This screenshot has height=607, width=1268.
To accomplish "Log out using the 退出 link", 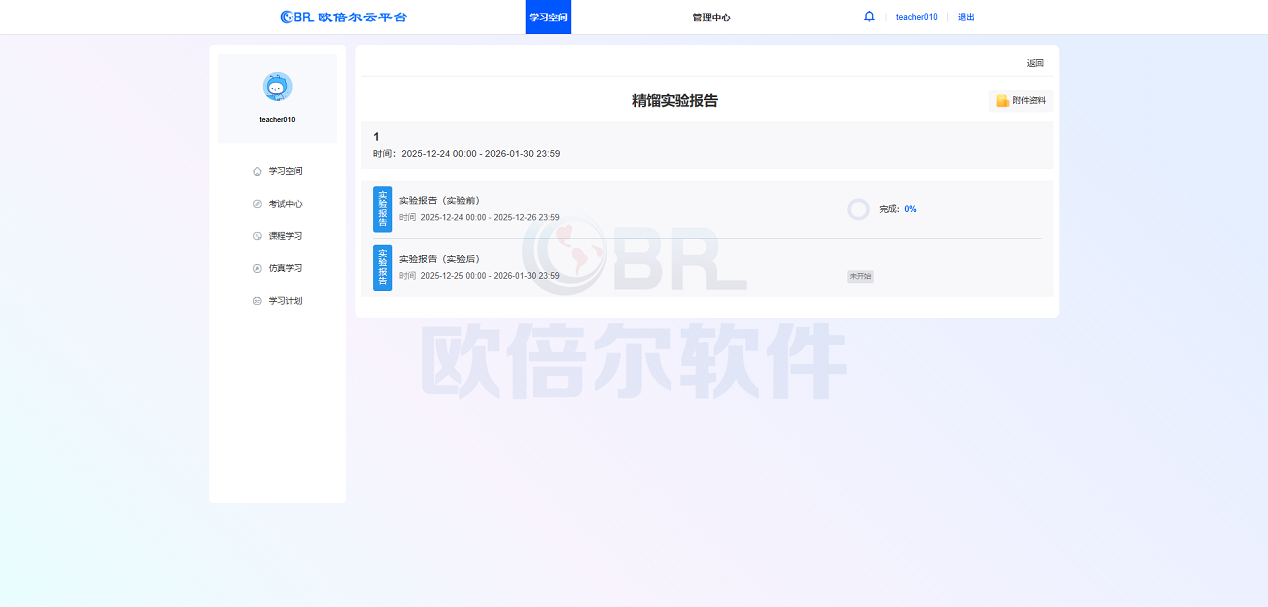I will click(x=966, y=17).
